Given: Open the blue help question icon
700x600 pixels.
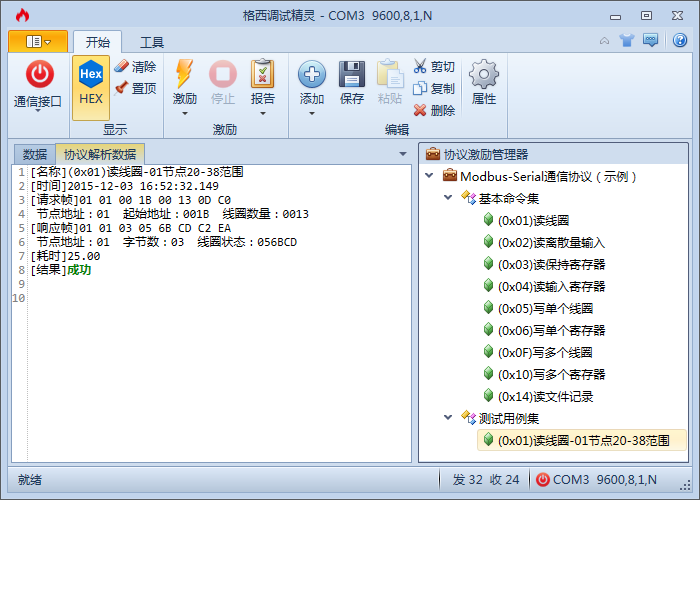Looking at the screenshot, I should click(x=680, y=41).
